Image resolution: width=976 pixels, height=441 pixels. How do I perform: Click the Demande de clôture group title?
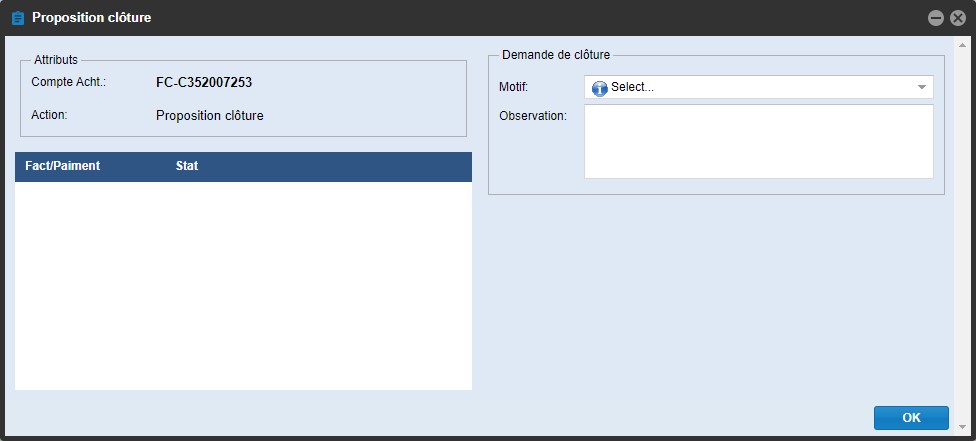pyautogui.click(x=558, y=55)
